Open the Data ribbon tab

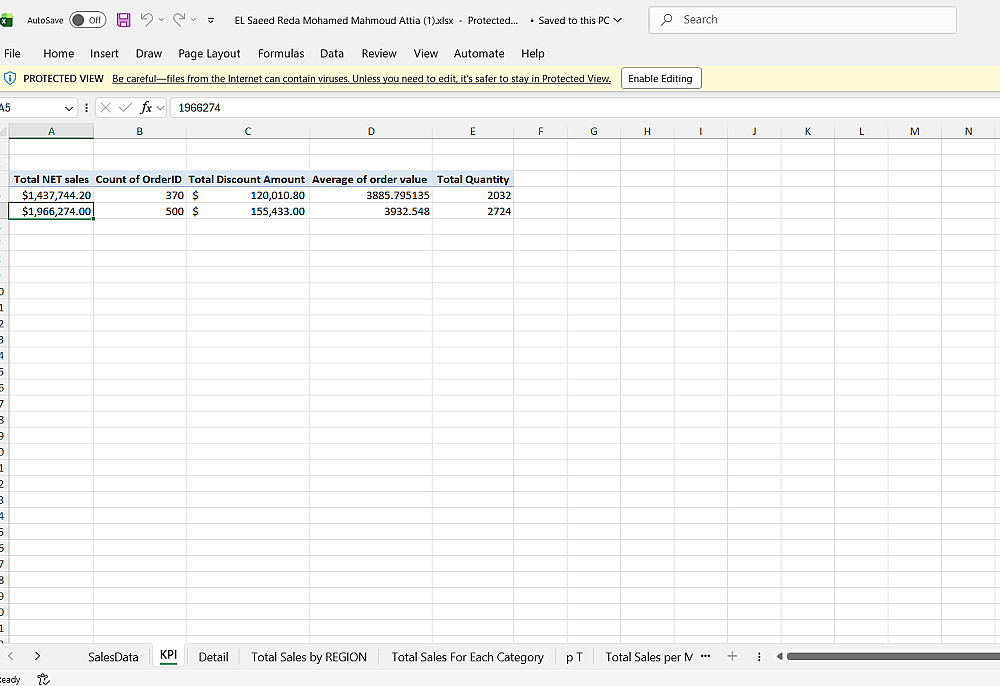332,54
